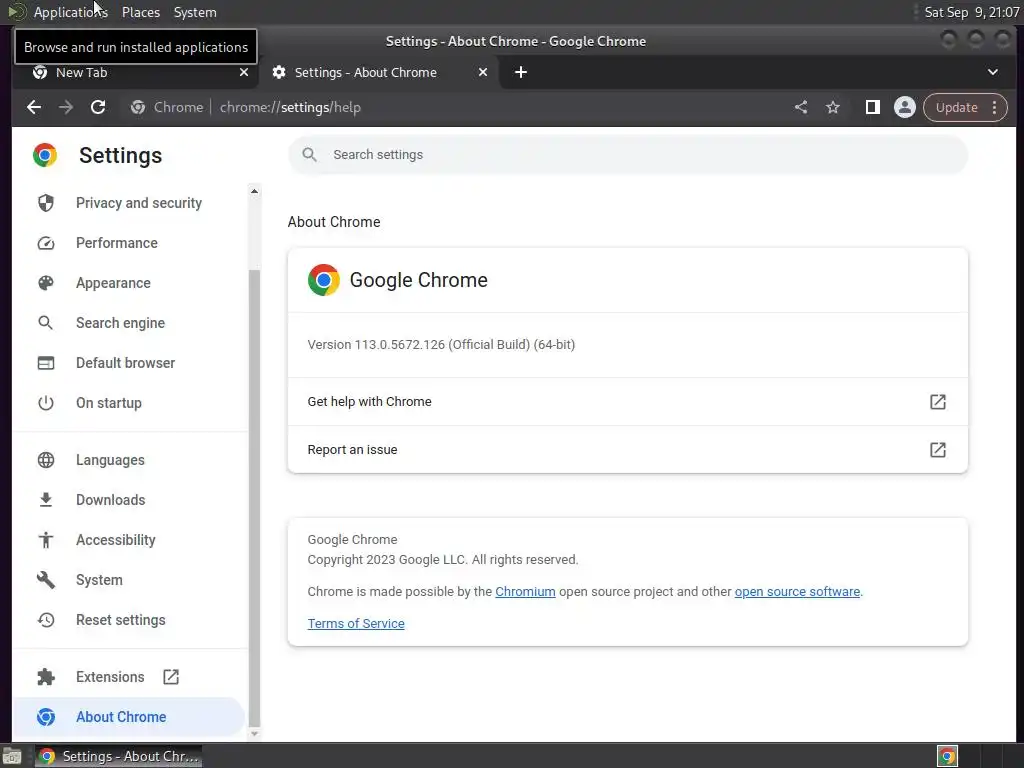Click the Chrome logo next to Settings heading
The height and width of the screenshot is (768, 1024).
[45, 155]
